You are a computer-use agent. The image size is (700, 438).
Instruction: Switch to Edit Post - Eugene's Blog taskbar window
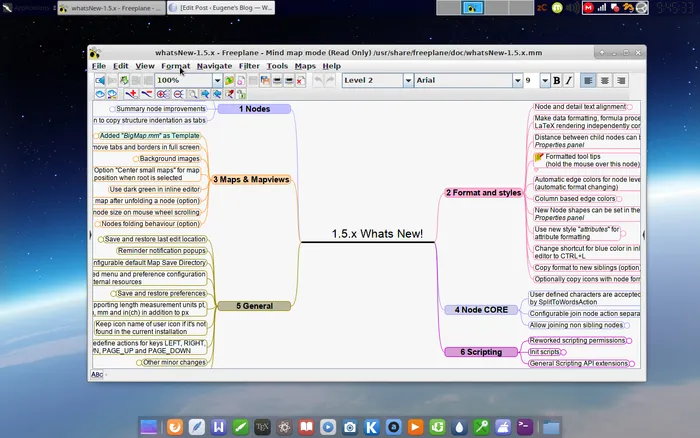[x=221, y=8]
